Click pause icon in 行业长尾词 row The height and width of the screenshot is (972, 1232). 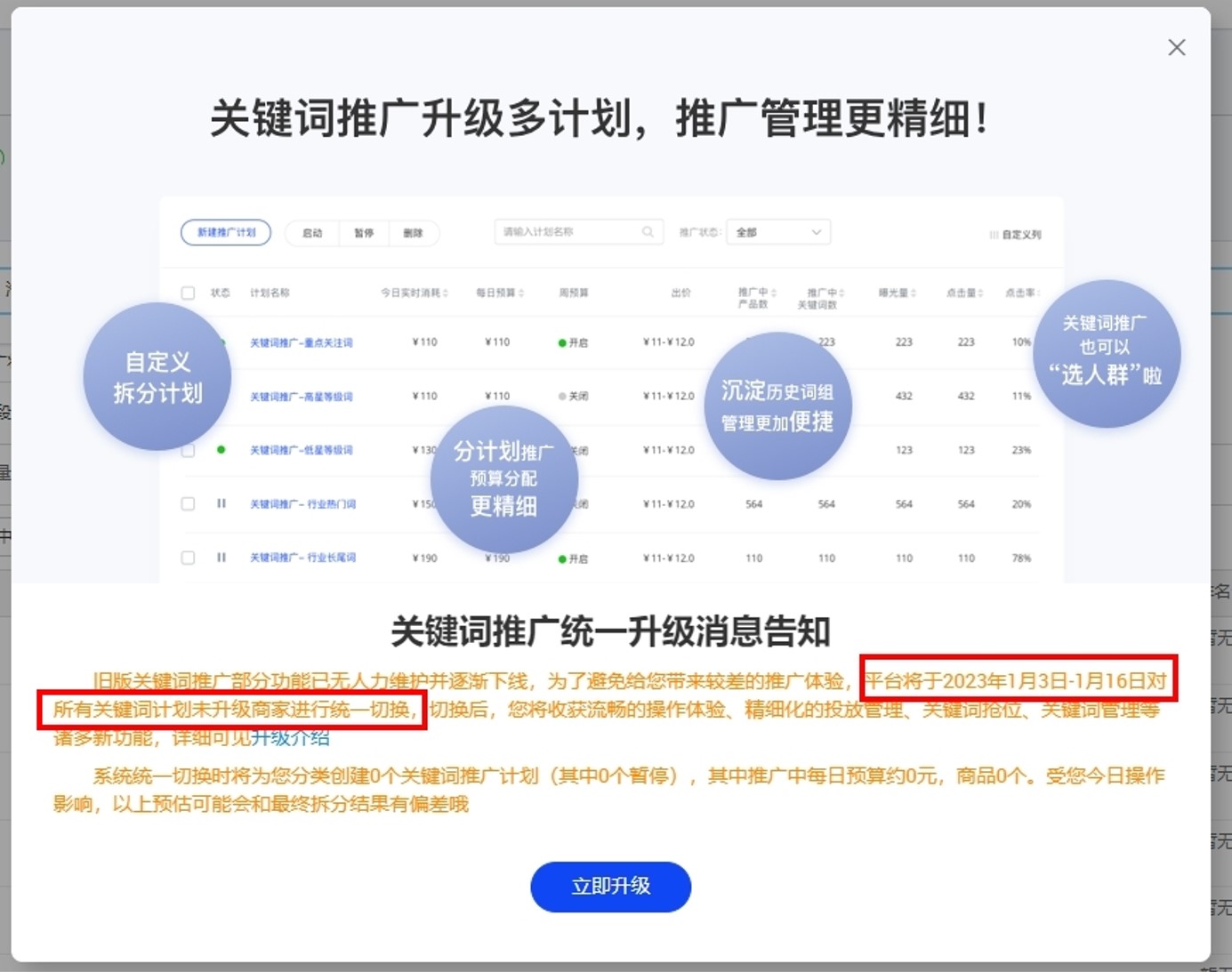click(221, 558)
